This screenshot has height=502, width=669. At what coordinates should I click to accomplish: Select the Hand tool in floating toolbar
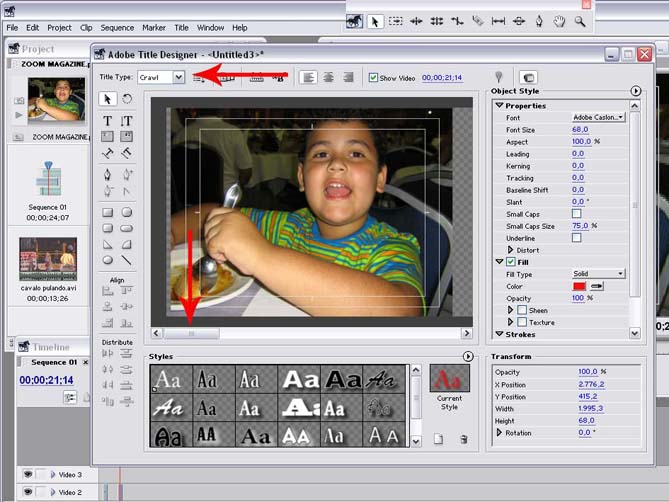tap(561, 20)
